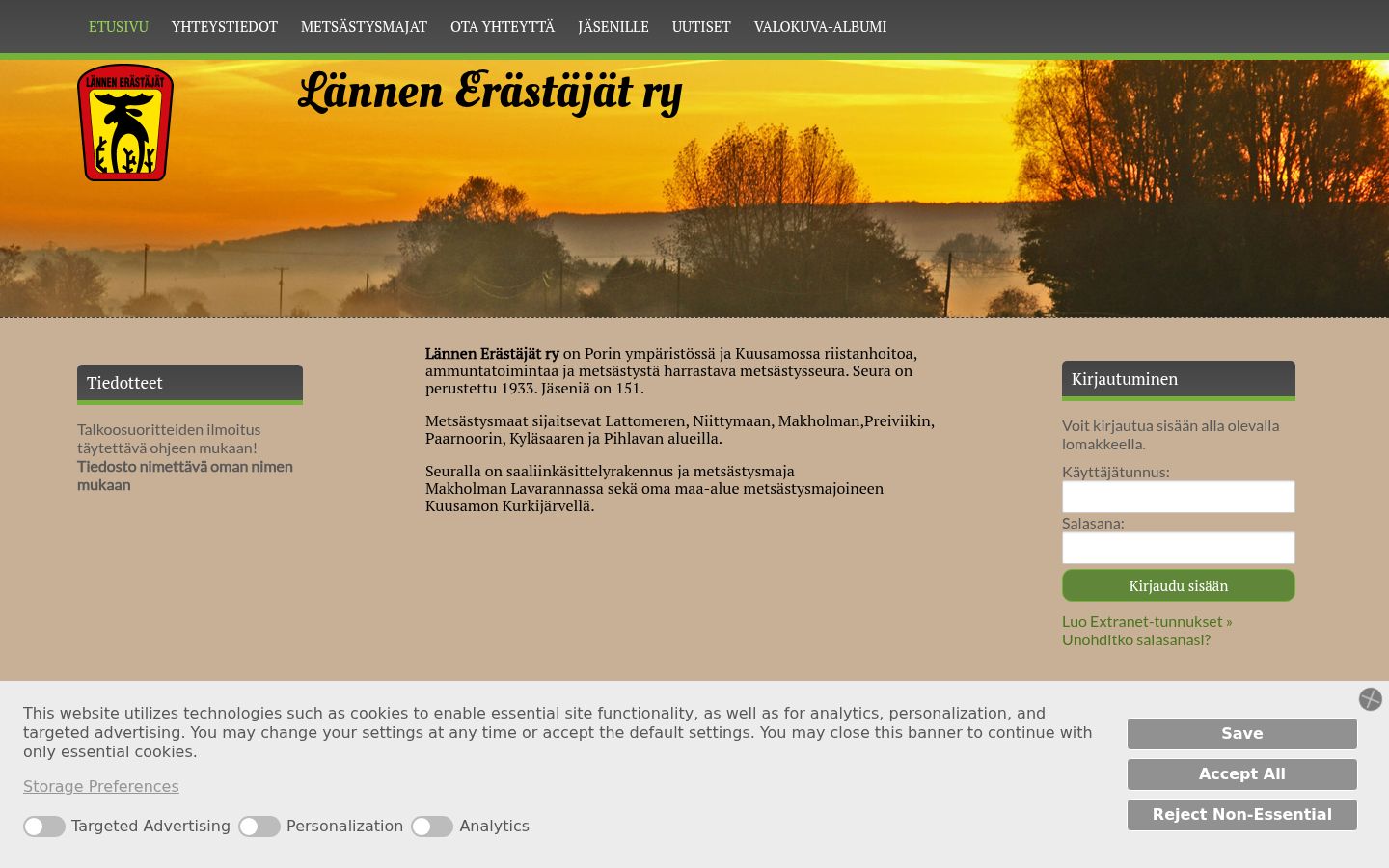The height and width of the screenshot is (868, 1389).
Task: Open the Storage Preferences link
Action: pos(101,787)
